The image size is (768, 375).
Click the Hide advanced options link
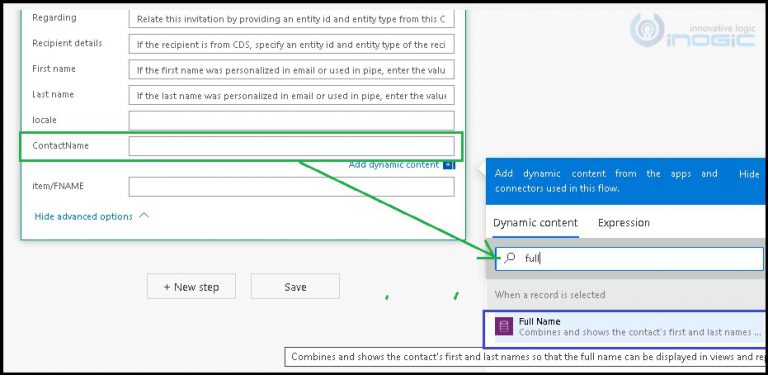[83, 216]
